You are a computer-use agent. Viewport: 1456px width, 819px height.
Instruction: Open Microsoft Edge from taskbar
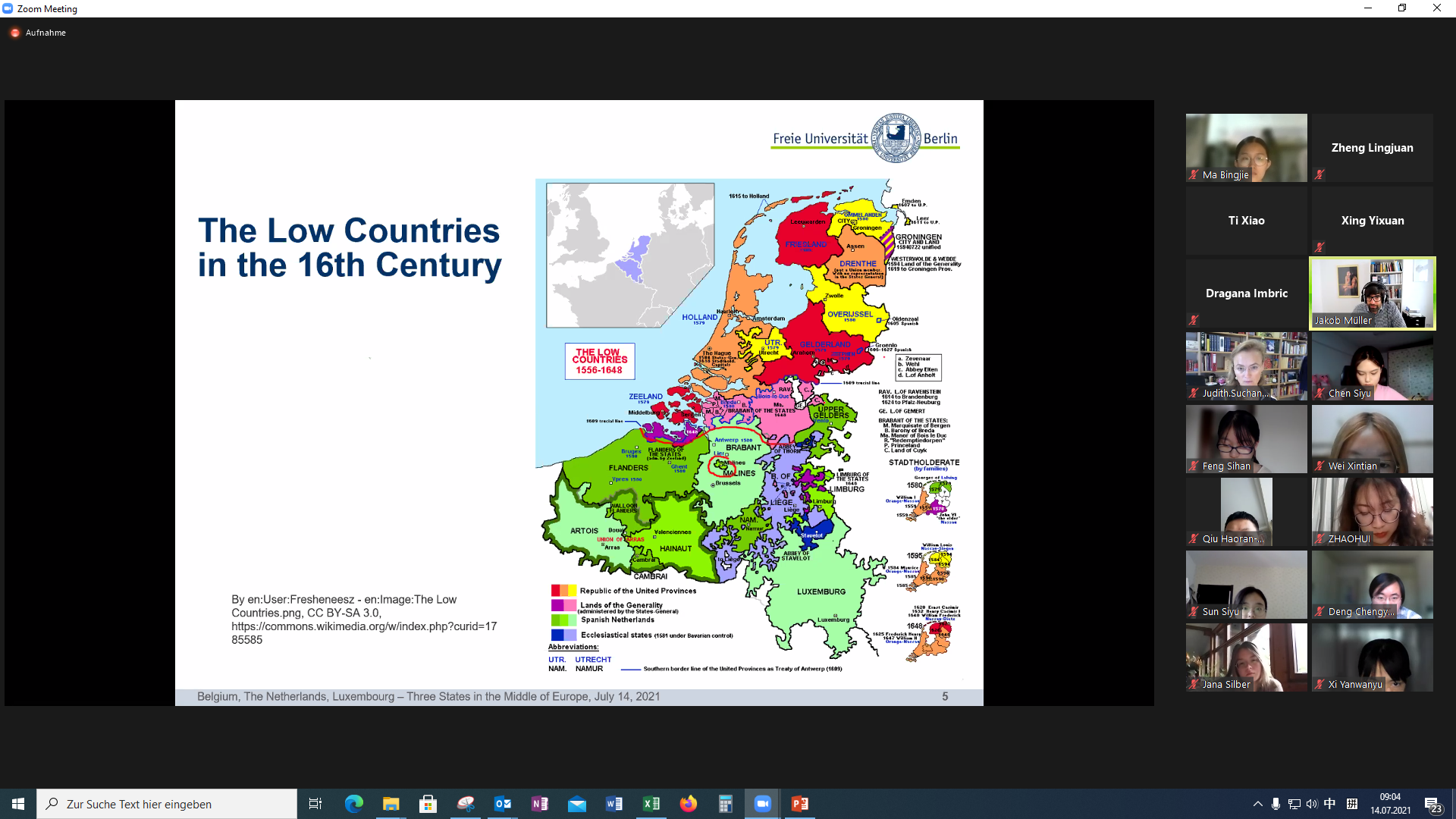354,804
